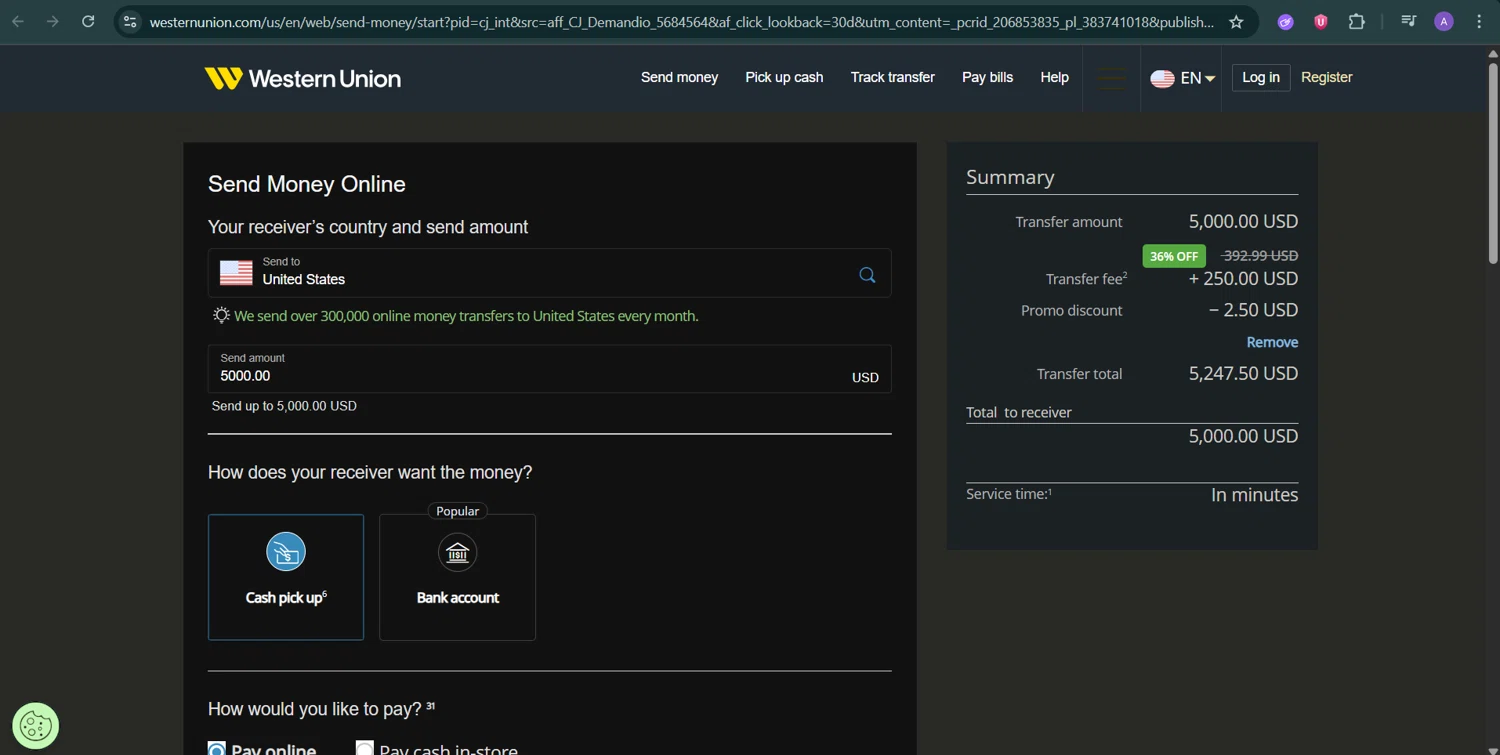Open the red shield extension icon
Viewport: 1500px width, 755px height.
coord(1321,21)
